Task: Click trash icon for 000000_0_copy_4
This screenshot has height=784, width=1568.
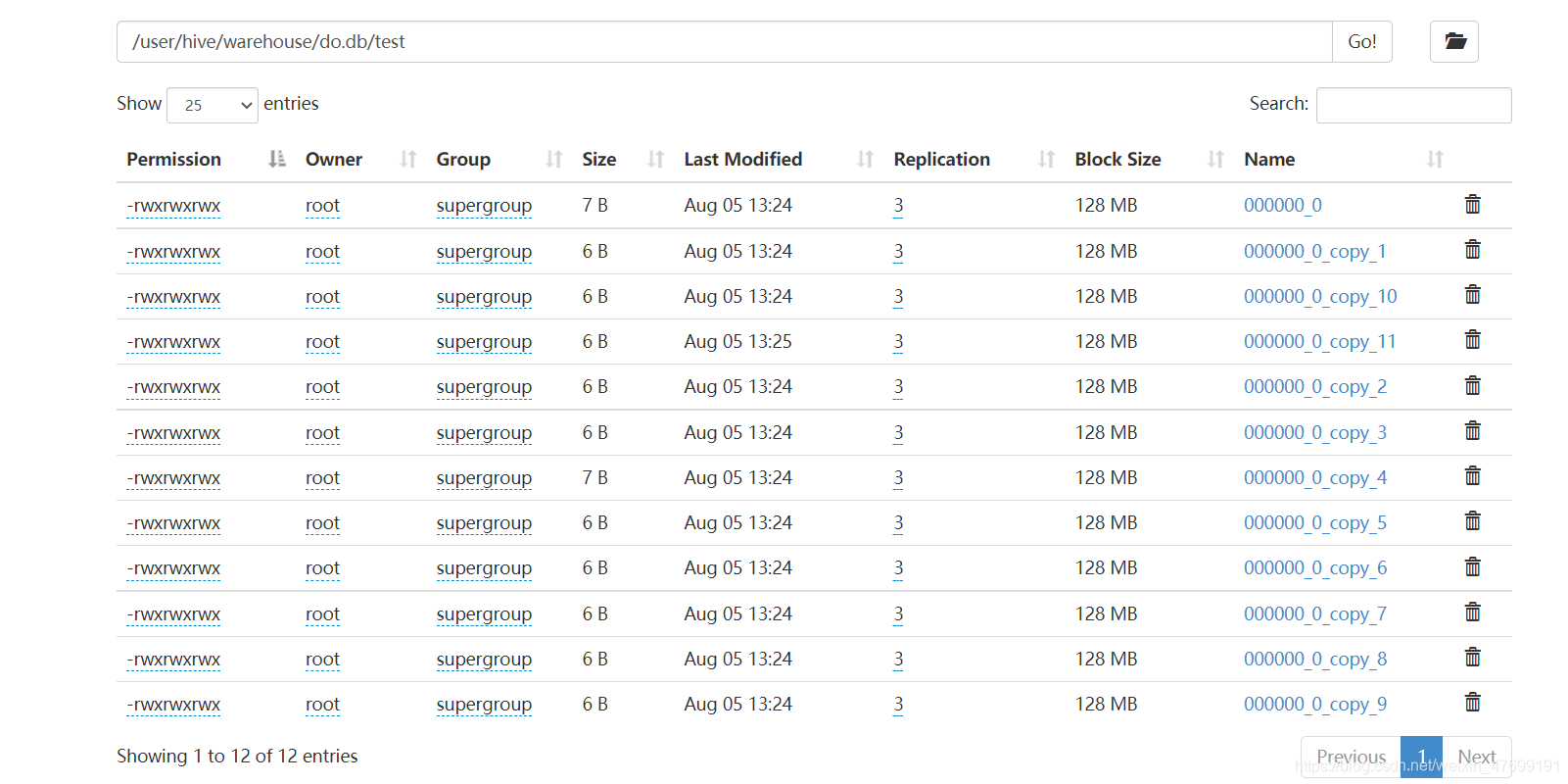Action: 1472,476
